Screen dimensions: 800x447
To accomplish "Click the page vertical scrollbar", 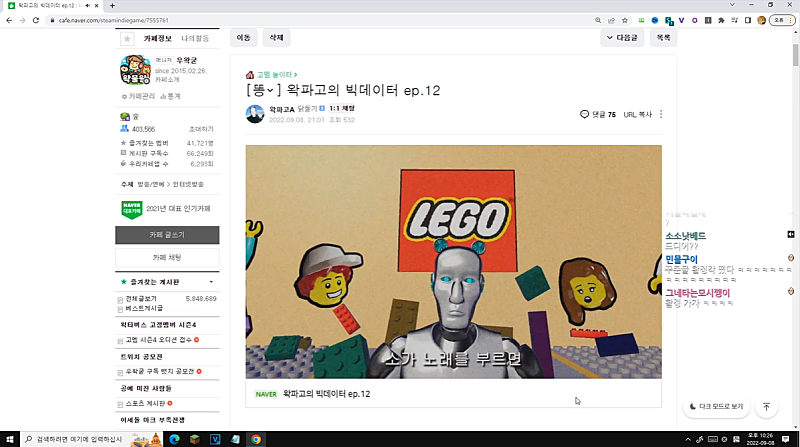I will tap(796, 55).
